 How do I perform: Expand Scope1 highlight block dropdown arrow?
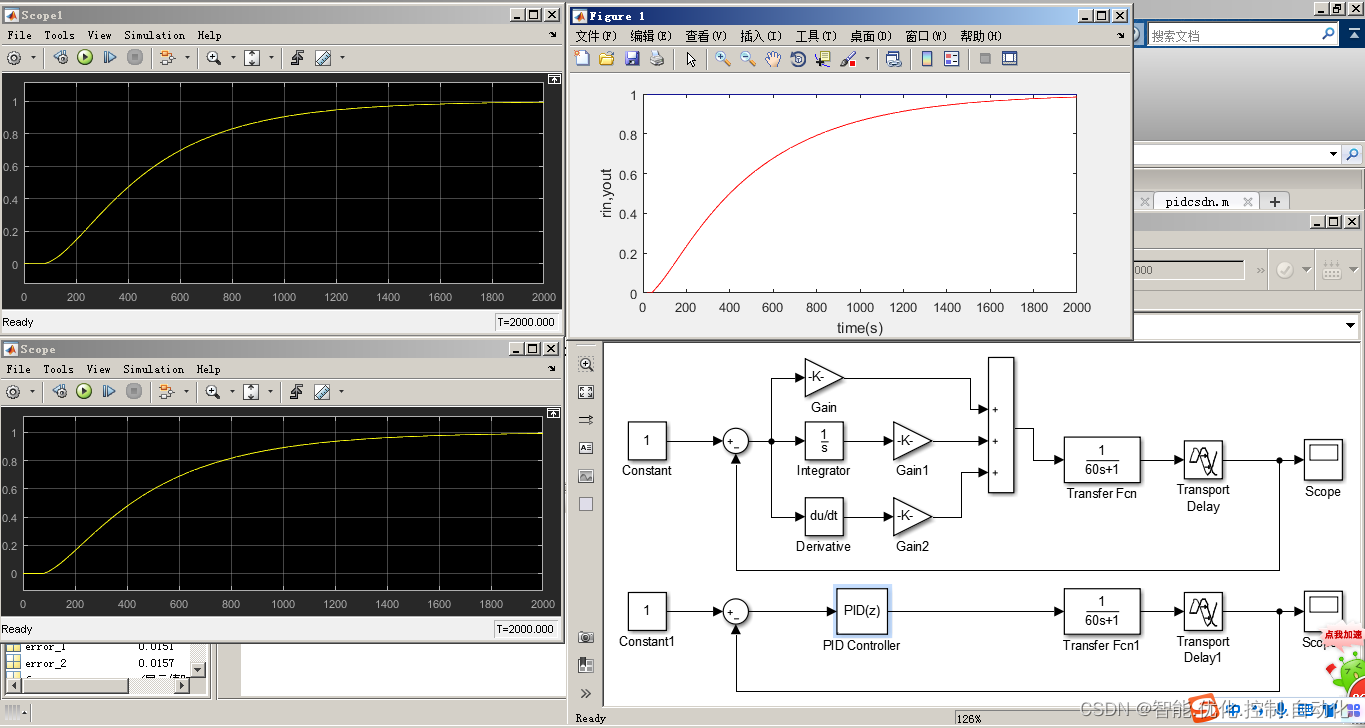coord(187,58)
